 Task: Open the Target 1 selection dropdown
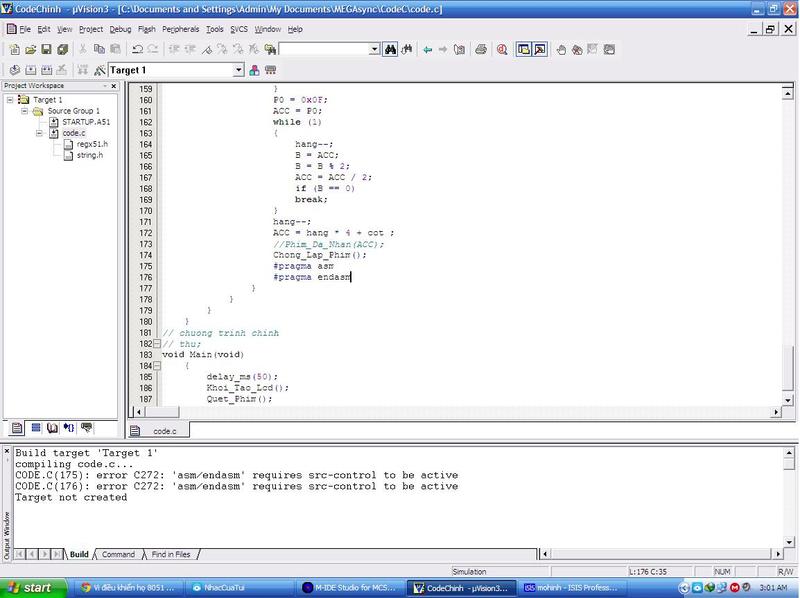click(x=238, y=70)
